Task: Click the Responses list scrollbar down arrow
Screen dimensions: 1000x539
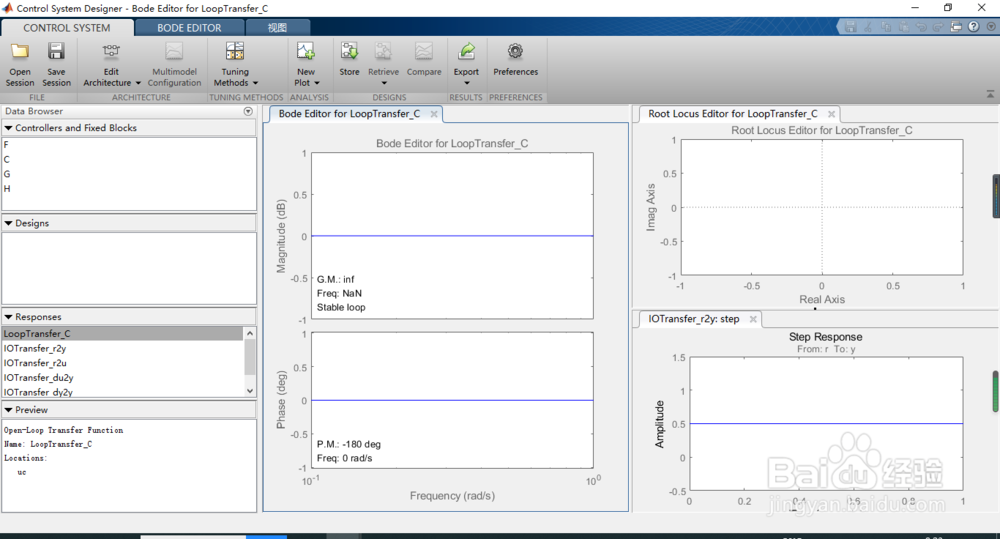Action: (250, 391)
